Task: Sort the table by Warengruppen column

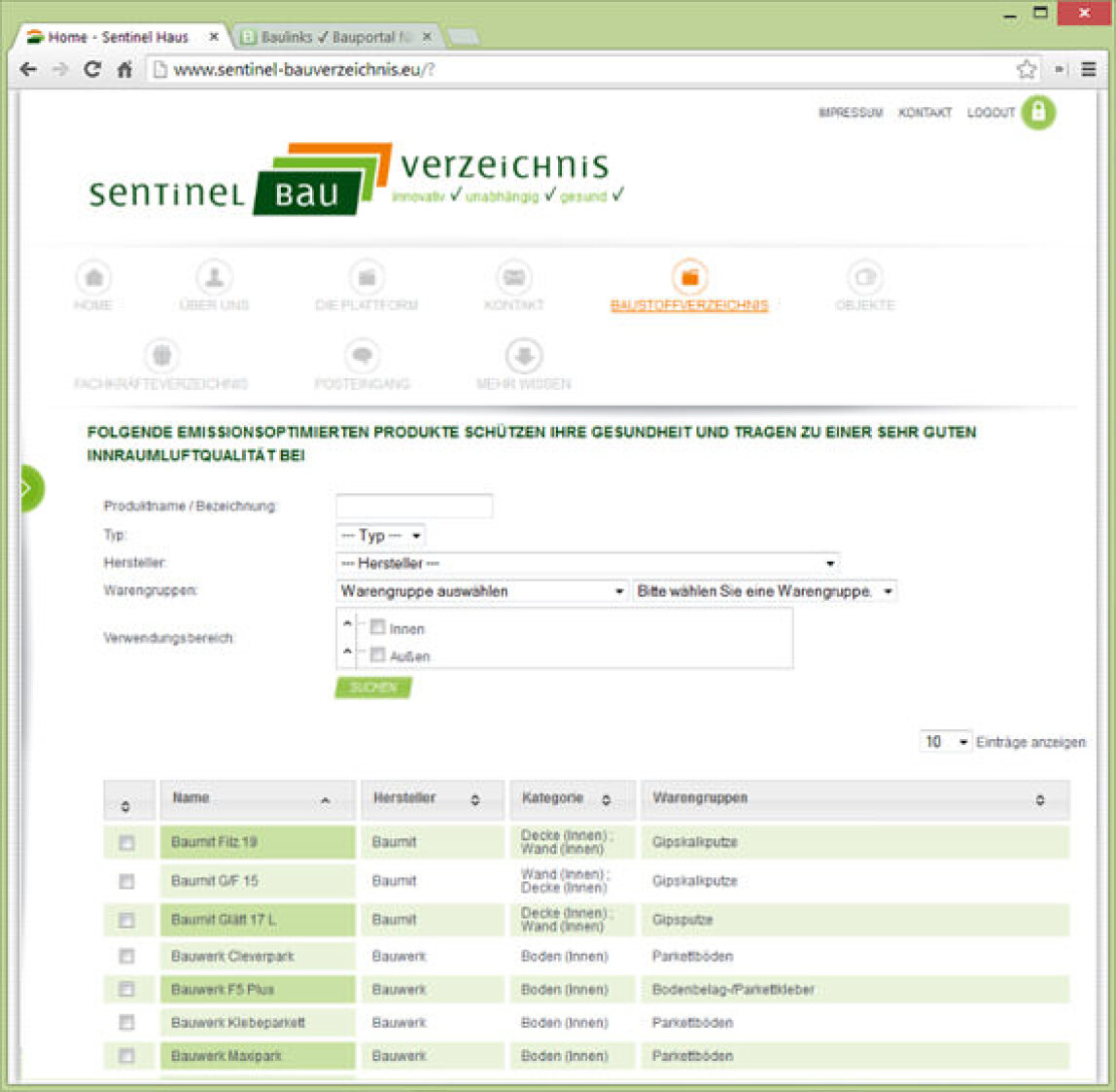Action: tap(854, 798)
